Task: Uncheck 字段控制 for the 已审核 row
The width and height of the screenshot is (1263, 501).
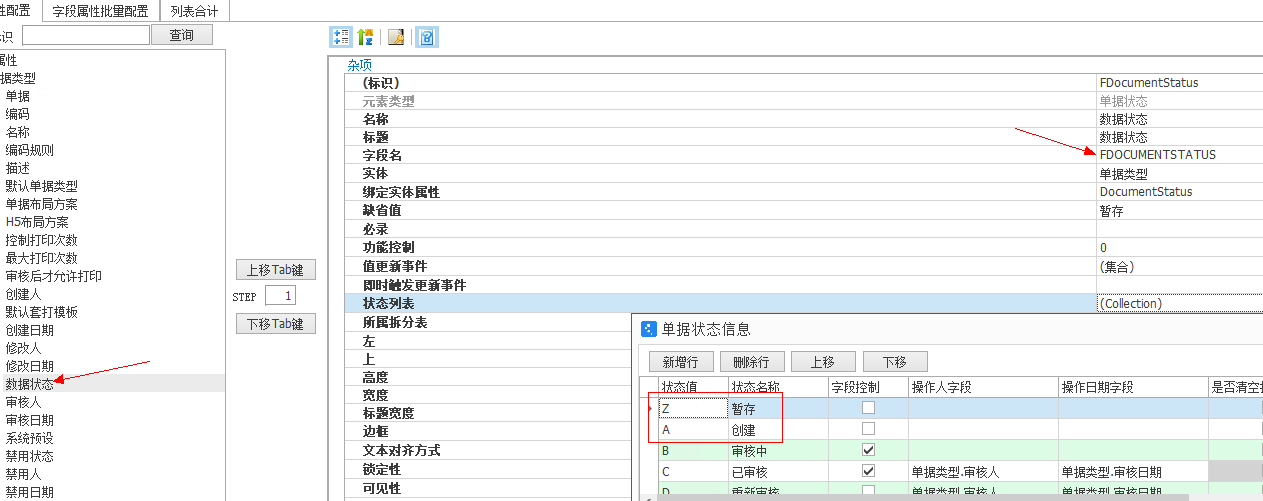Action: point(868,471)
